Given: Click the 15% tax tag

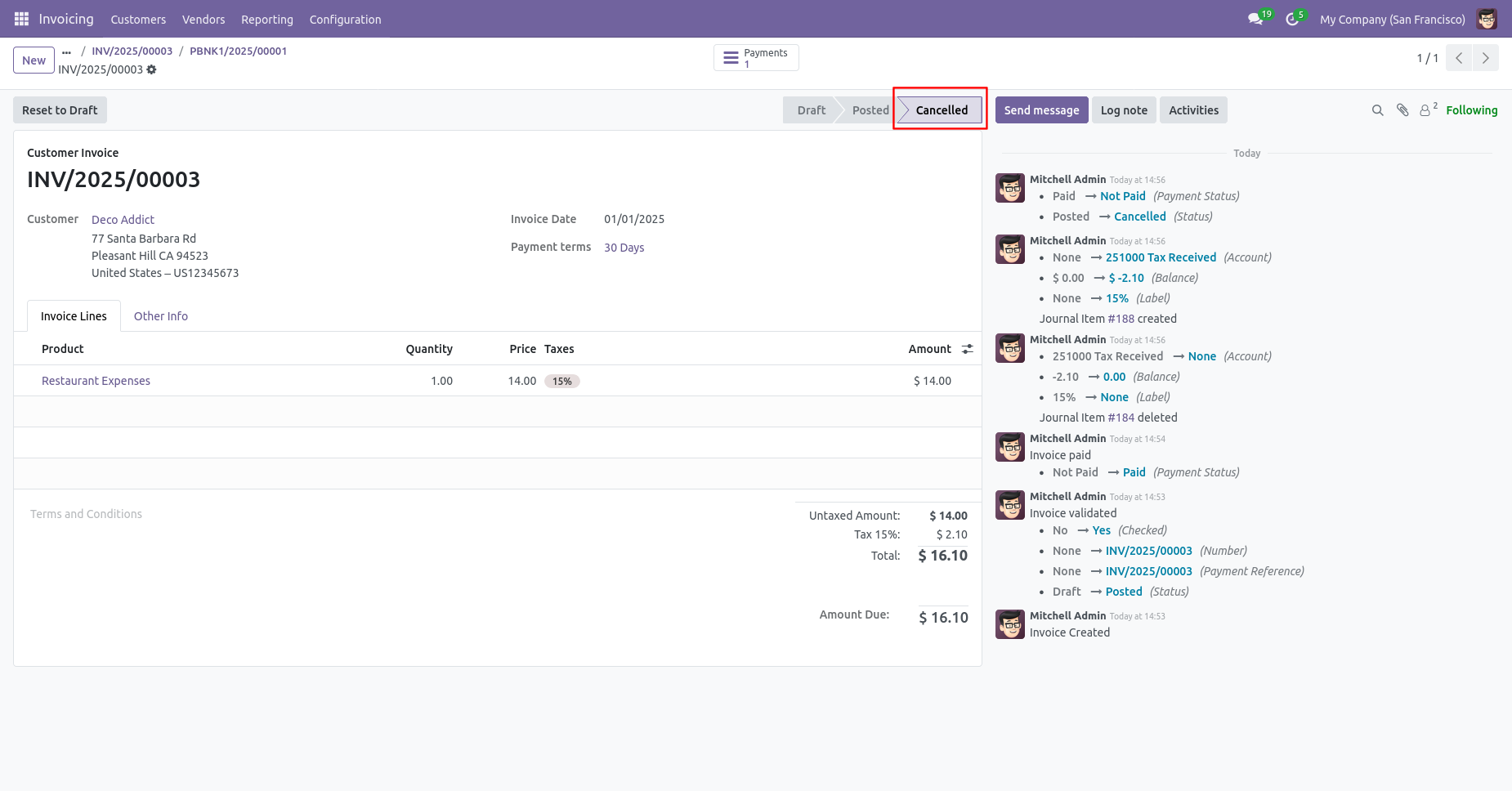Looking at the screenshot, I should pos(562,381).
